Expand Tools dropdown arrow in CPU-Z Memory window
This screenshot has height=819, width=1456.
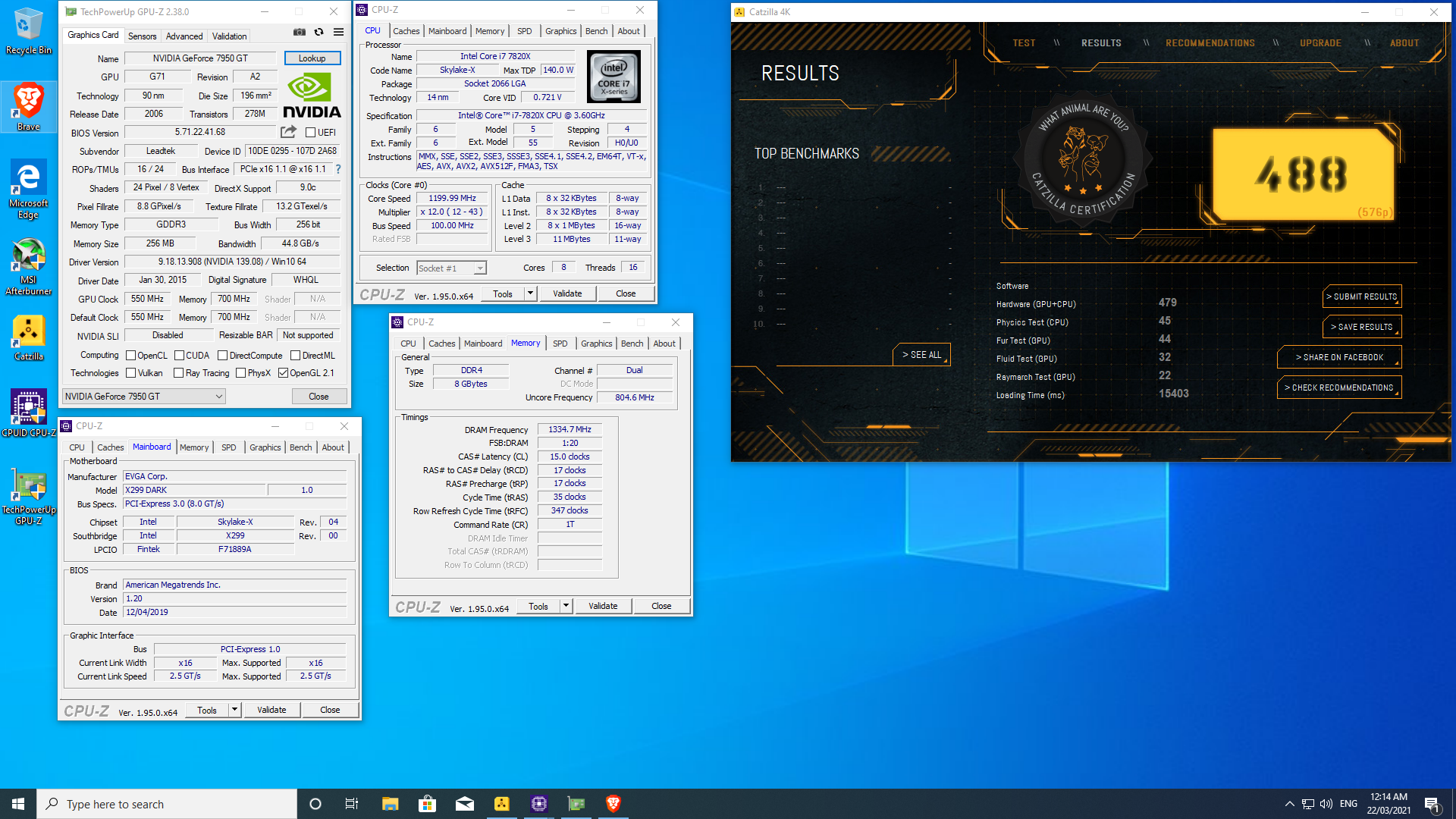(x=566, y=606)
